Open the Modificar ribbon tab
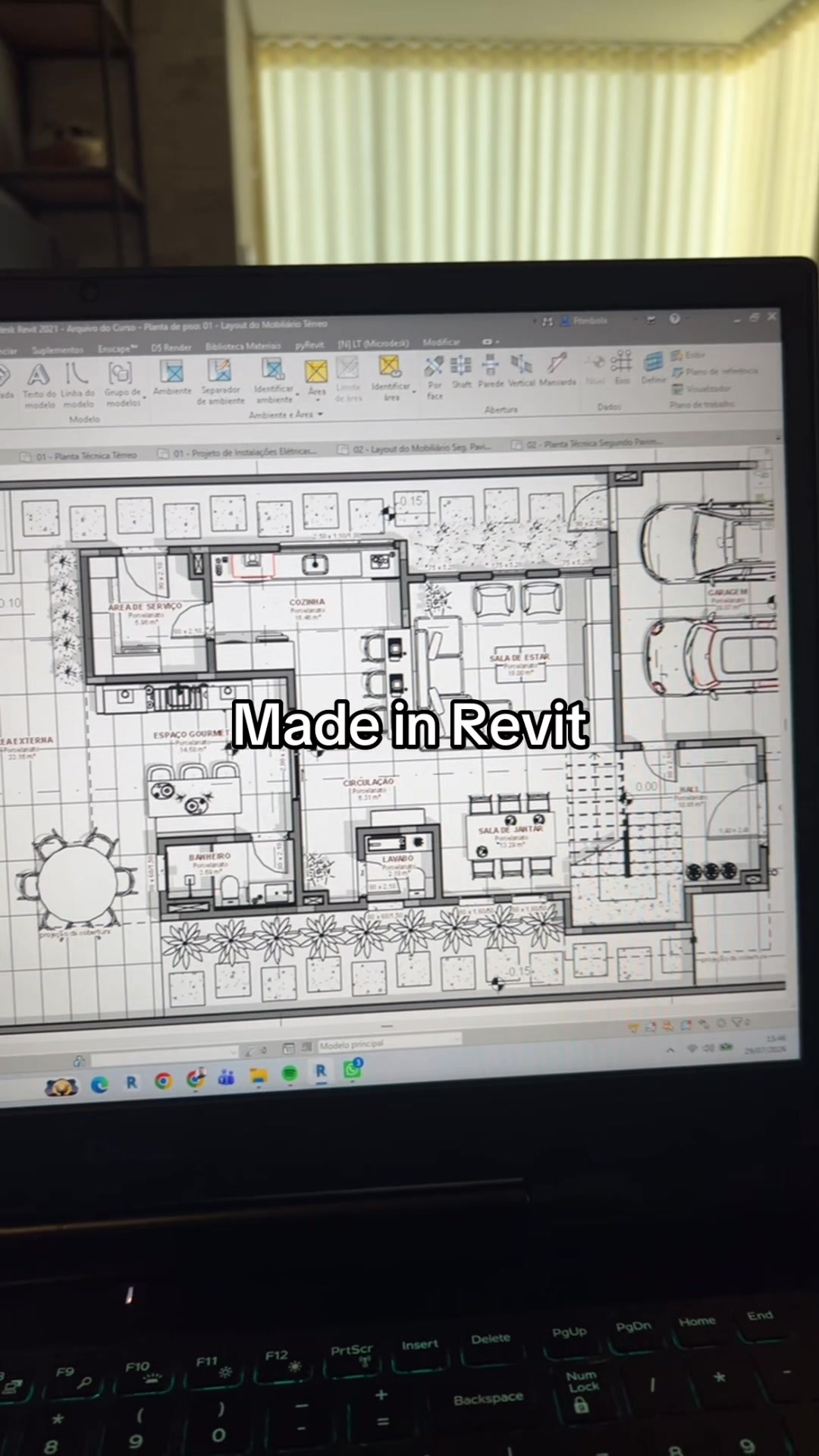The image size is (819, 1456). [441, 342]
